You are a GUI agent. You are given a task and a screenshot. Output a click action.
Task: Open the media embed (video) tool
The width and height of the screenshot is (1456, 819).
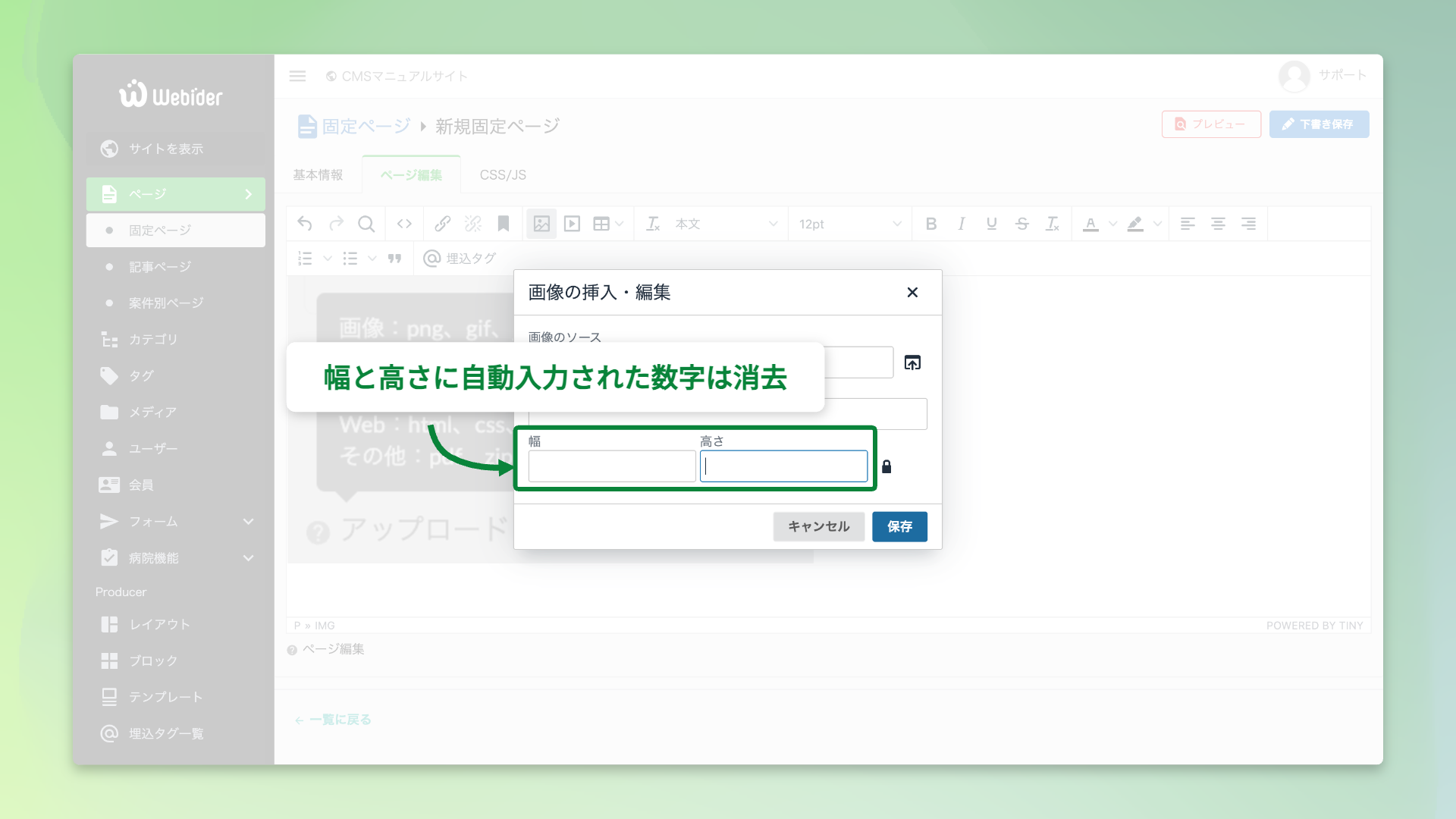click(x=572, y=223)
